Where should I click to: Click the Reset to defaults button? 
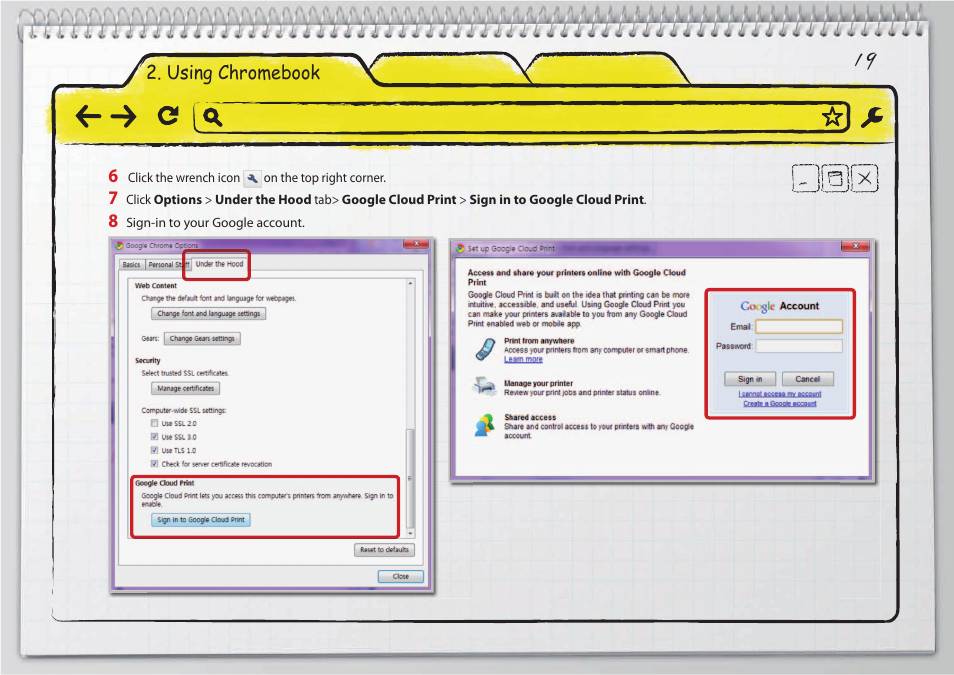pyautogui.click(x=385, y=550)
